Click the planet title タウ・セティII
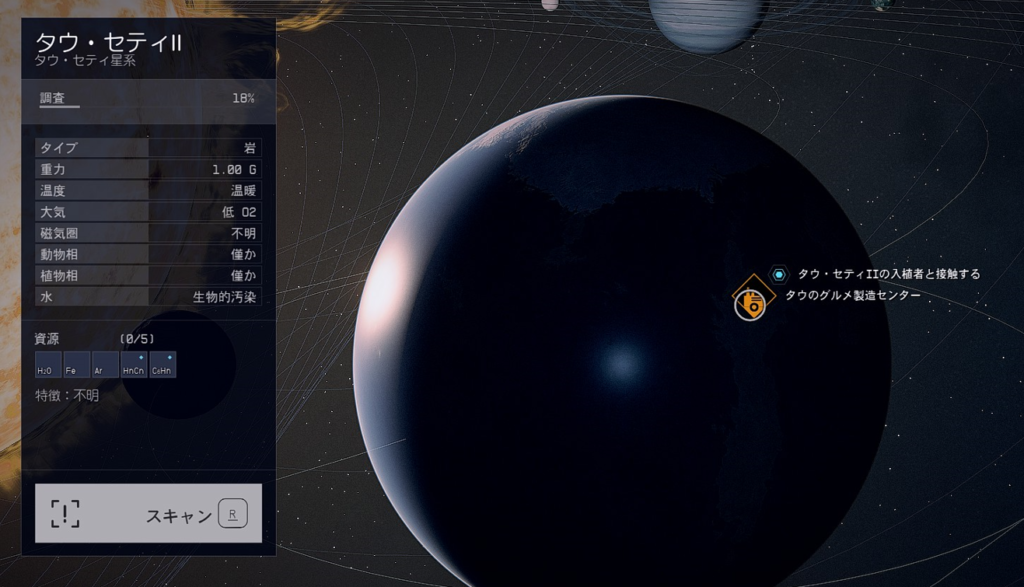1024x587 pixels. point(108,42)
